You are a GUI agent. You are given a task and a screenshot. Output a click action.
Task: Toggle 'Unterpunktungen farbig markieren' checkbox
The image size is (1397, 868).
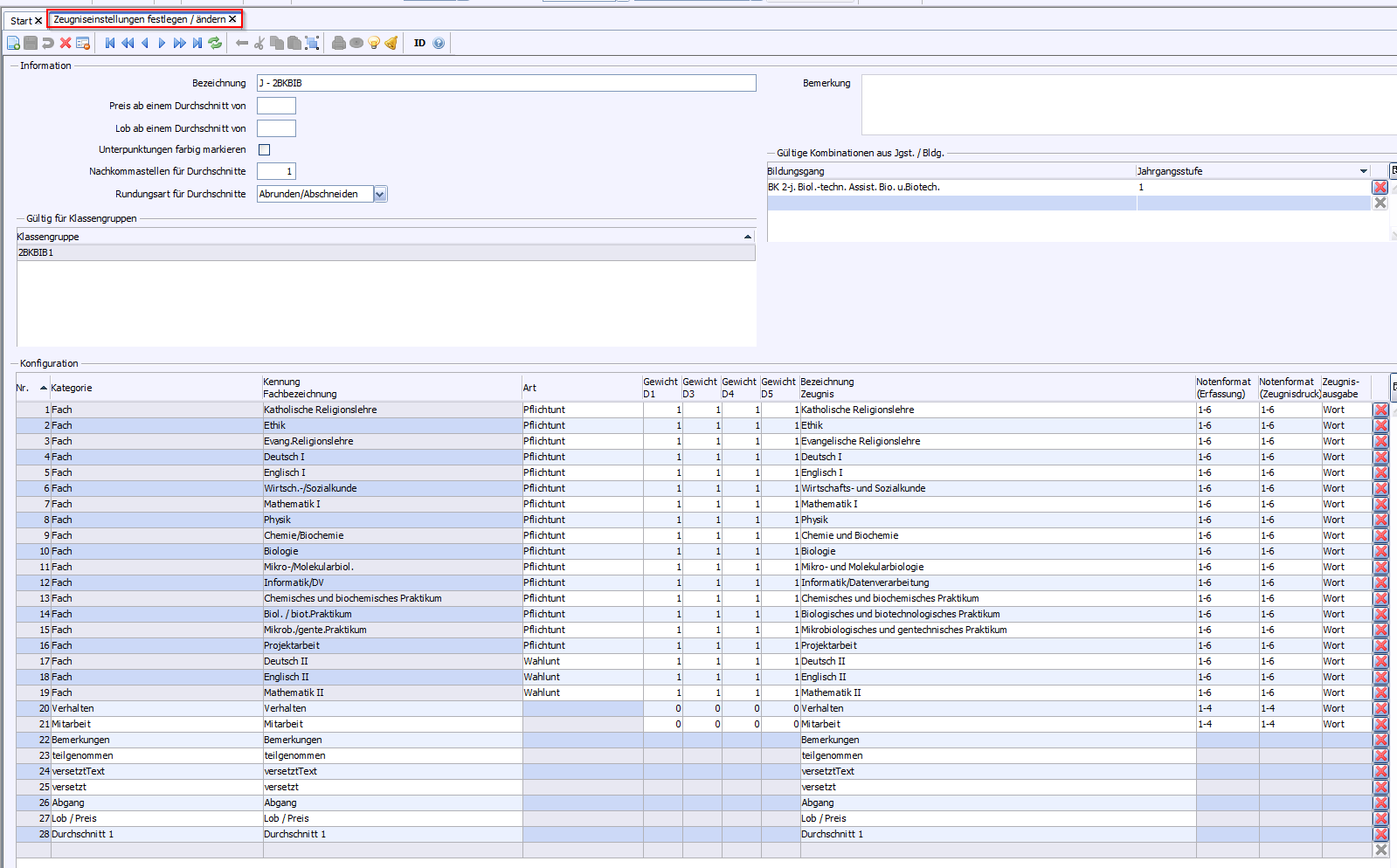point(264,150)
